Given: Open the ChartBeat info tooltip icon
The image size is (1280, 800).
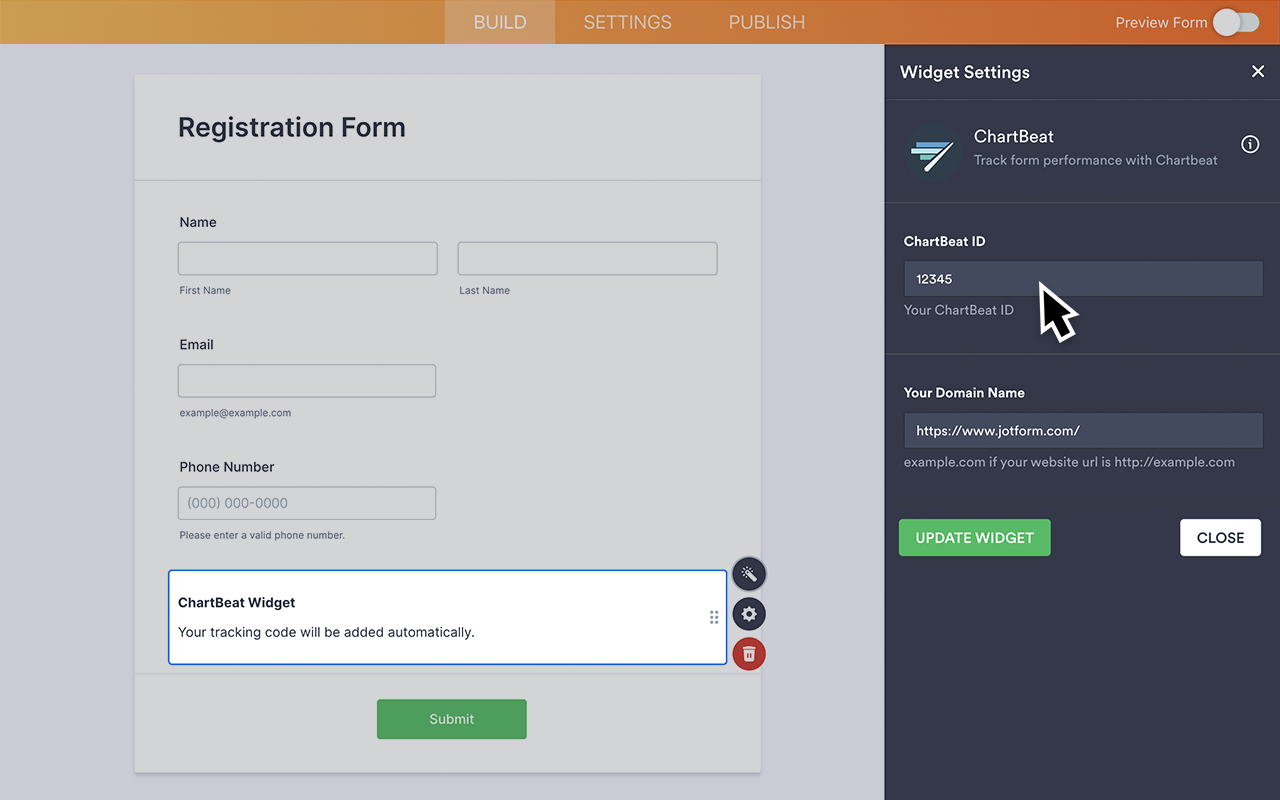Looking at the screenshot, I should pos(1250,144).
